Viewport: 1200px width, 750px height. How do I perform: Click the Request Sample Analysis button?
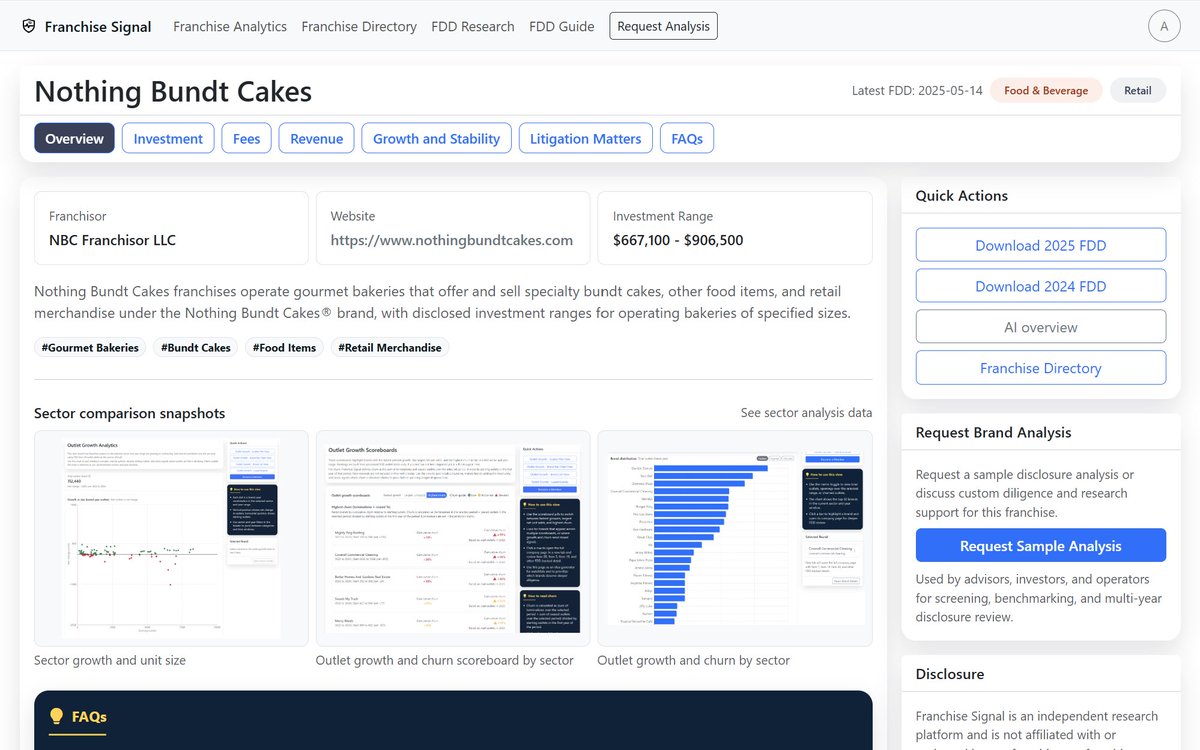pyautogui.click(x=1041, y=546)
